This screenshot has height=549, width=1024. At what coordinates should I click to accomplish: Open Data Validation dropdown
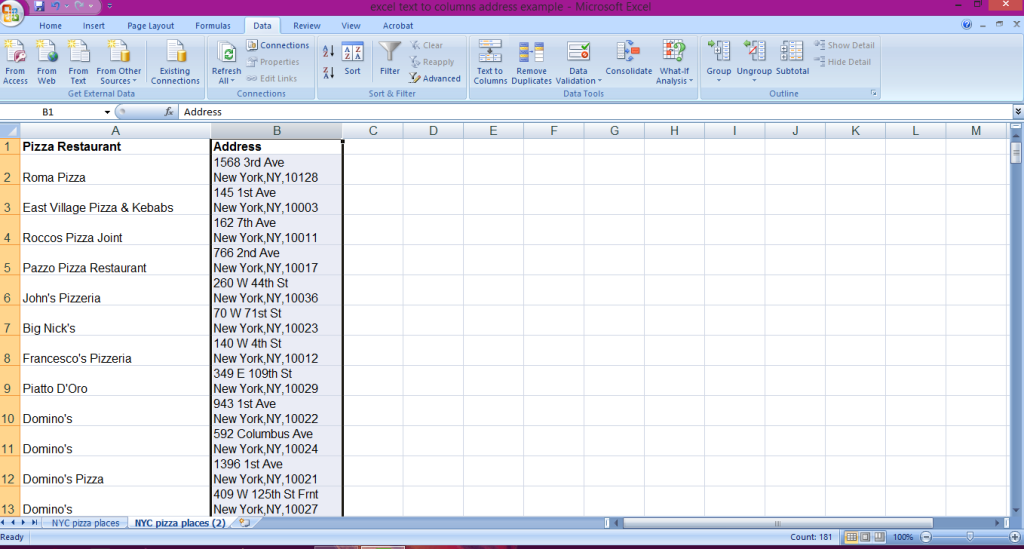point(578,62)
